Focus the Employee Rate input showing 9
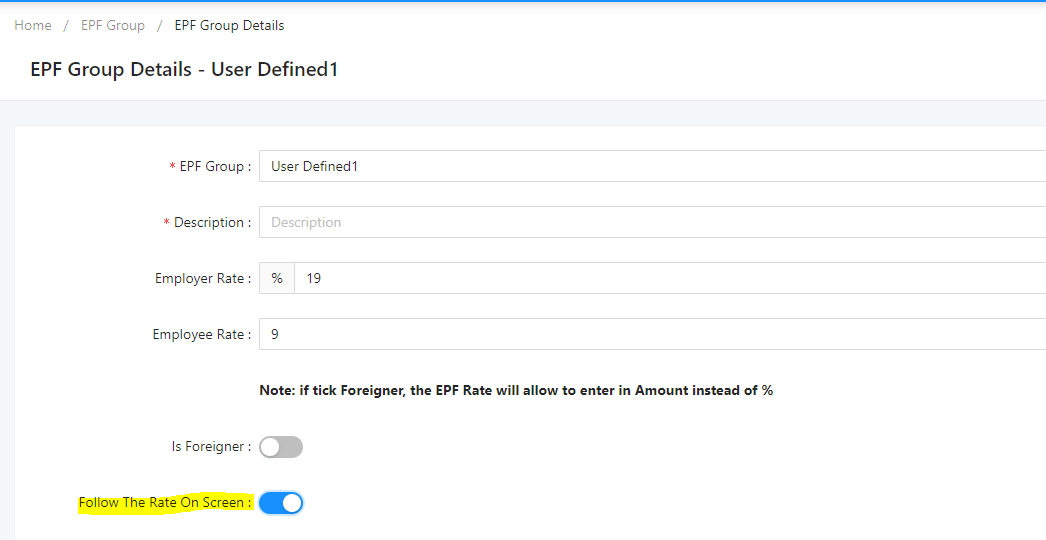This screenshot has height=540, width=1046. (x=652, y=334)
